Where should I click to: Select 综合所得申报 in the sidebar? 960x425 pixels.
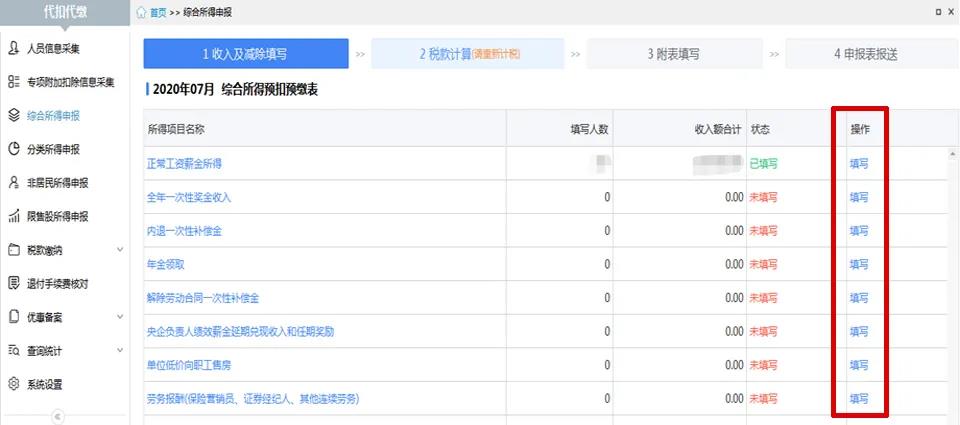click(53, 116)
